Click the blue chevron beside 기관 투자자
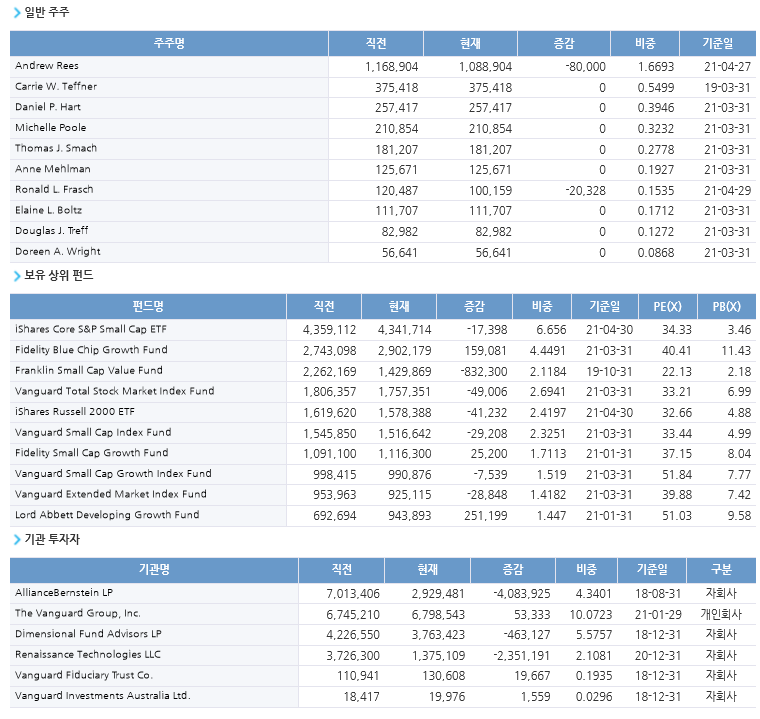Screen dimensions: 760x719 [x=17, y=540]
